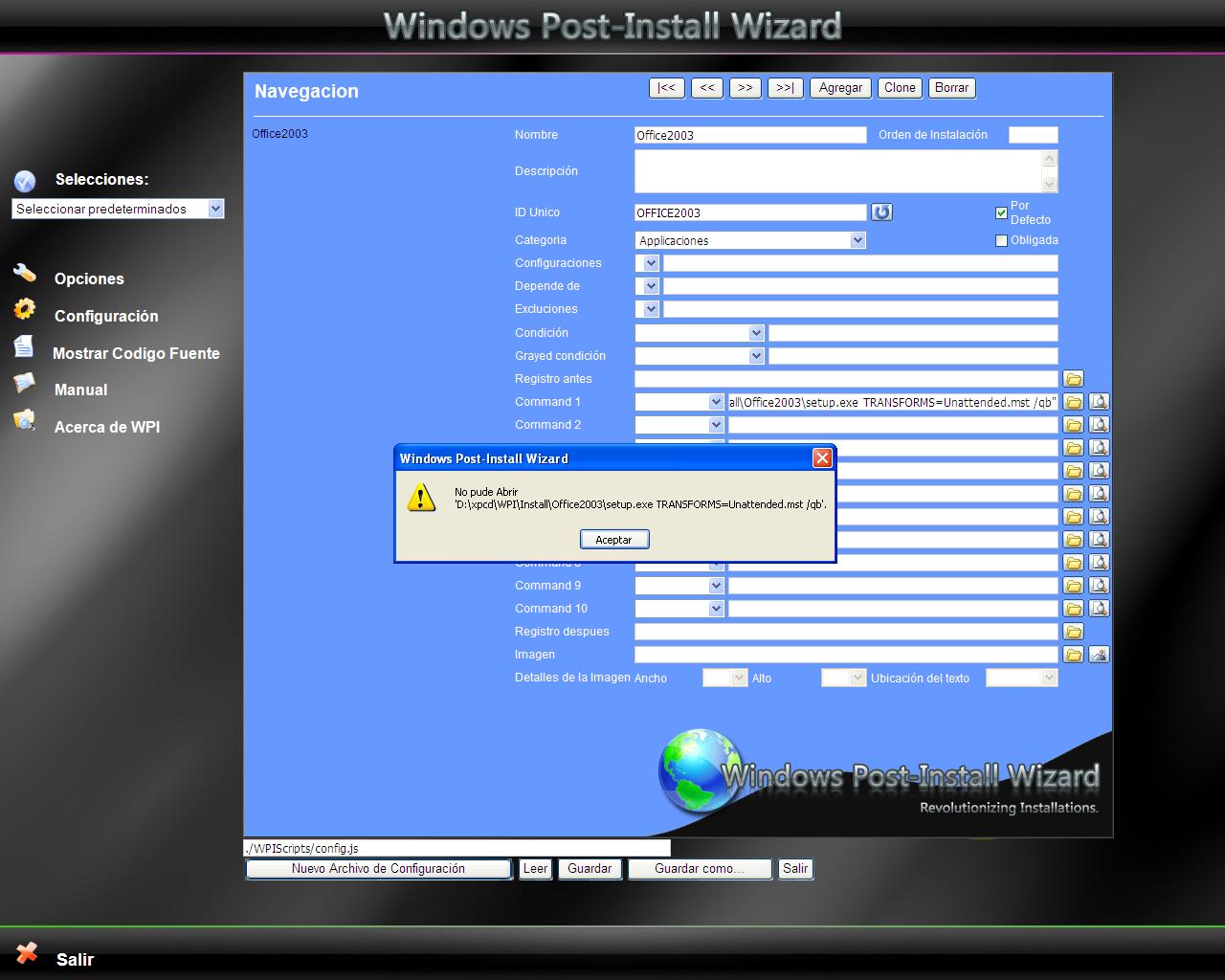This screenshot has width=1225, height=980.
Task: Enable the Obligada checkbox
Action: tap(1001, 240)
